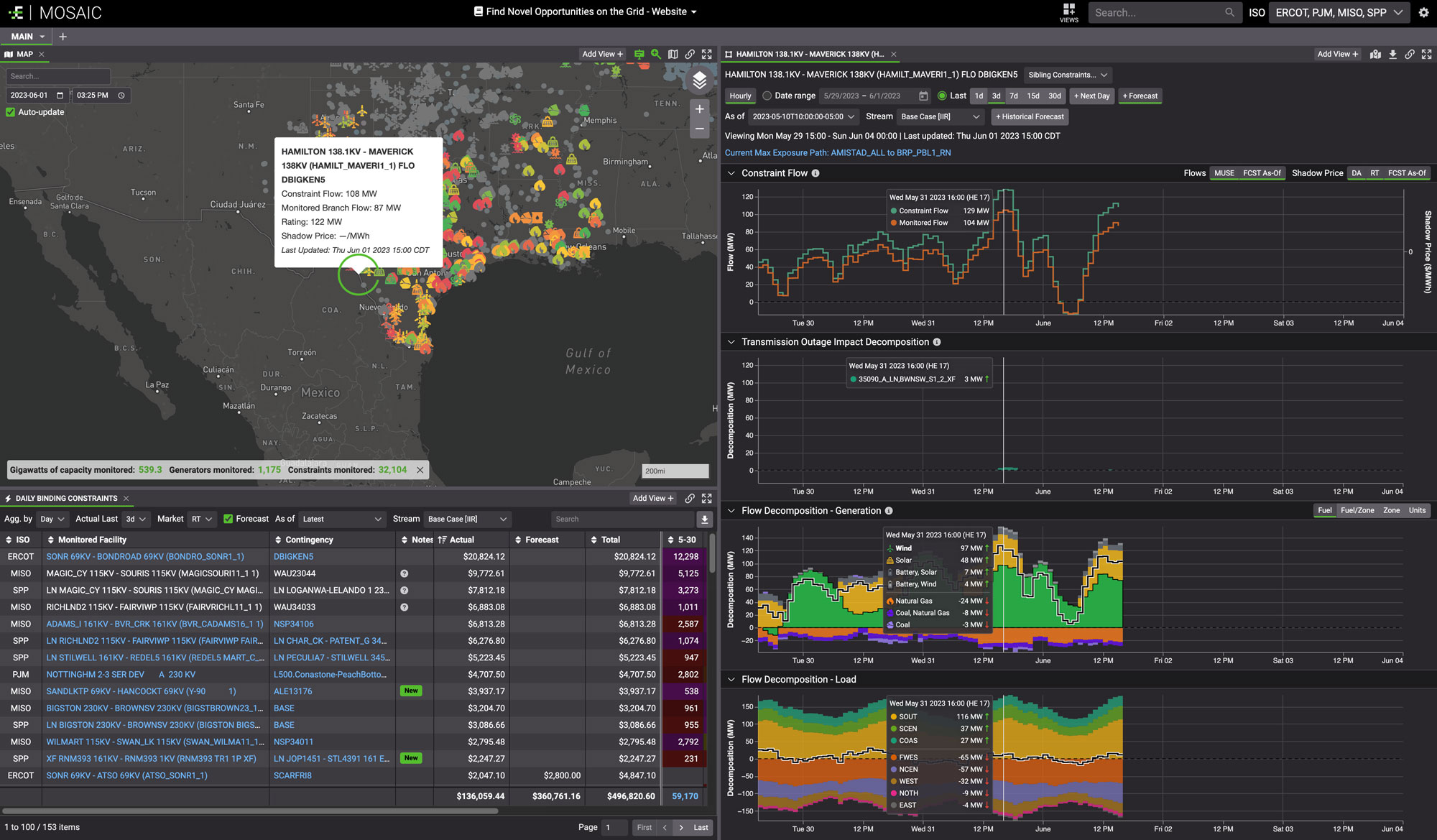Screen dimensions: 1437x840
Task: Select the Date range radio button
Action: click(767, 96)
